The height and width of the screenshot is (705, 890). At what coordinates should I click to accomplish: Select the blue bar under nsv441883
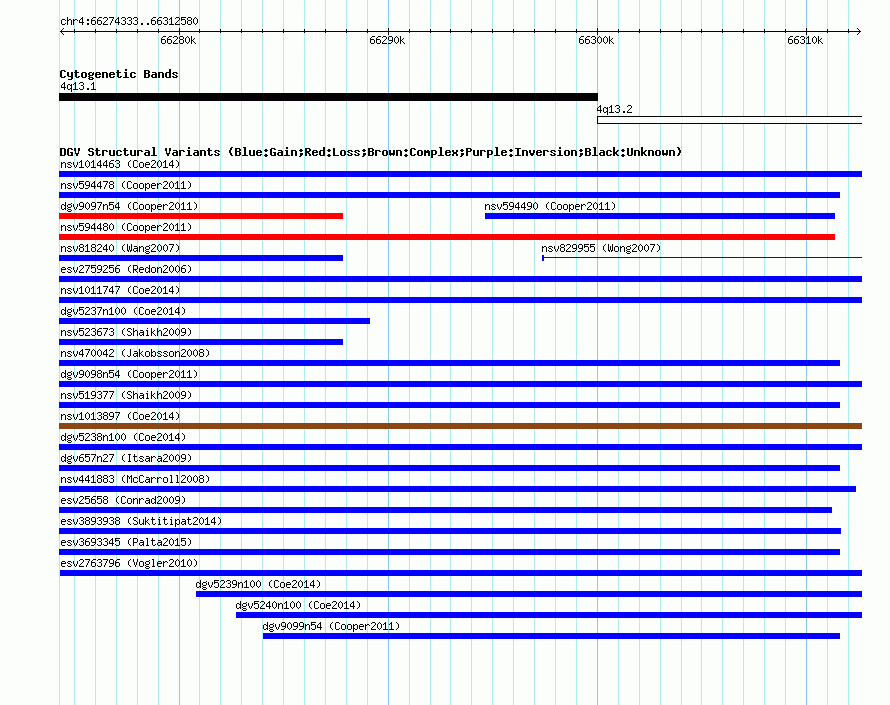[457, 489]
